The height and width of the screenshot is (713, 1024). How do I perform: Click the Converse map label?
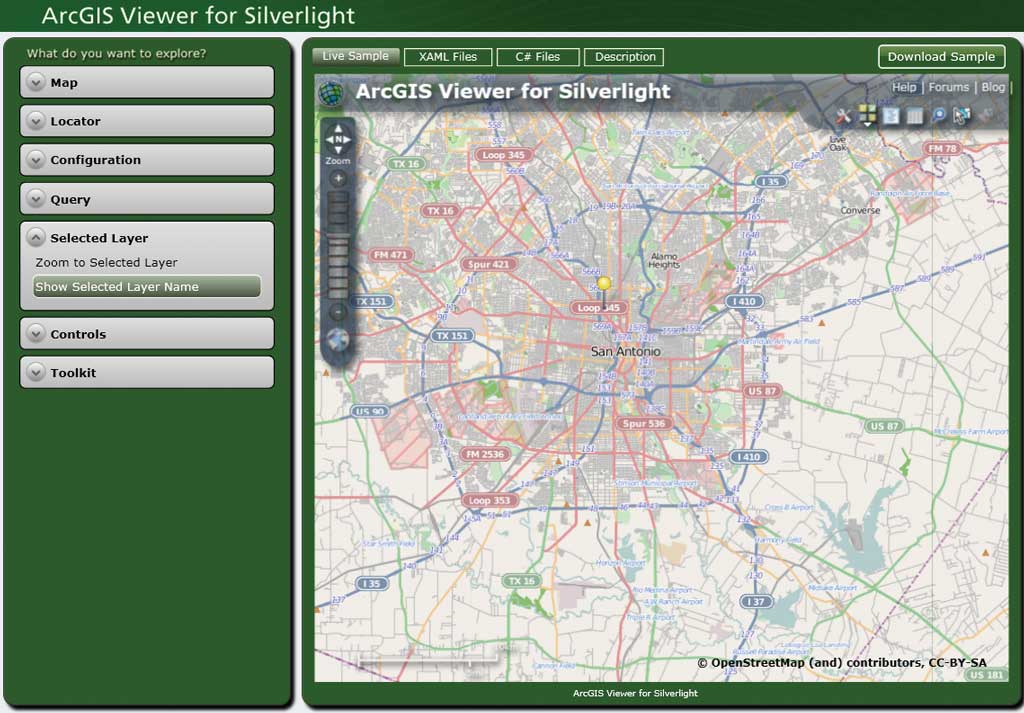click(860, 210)
